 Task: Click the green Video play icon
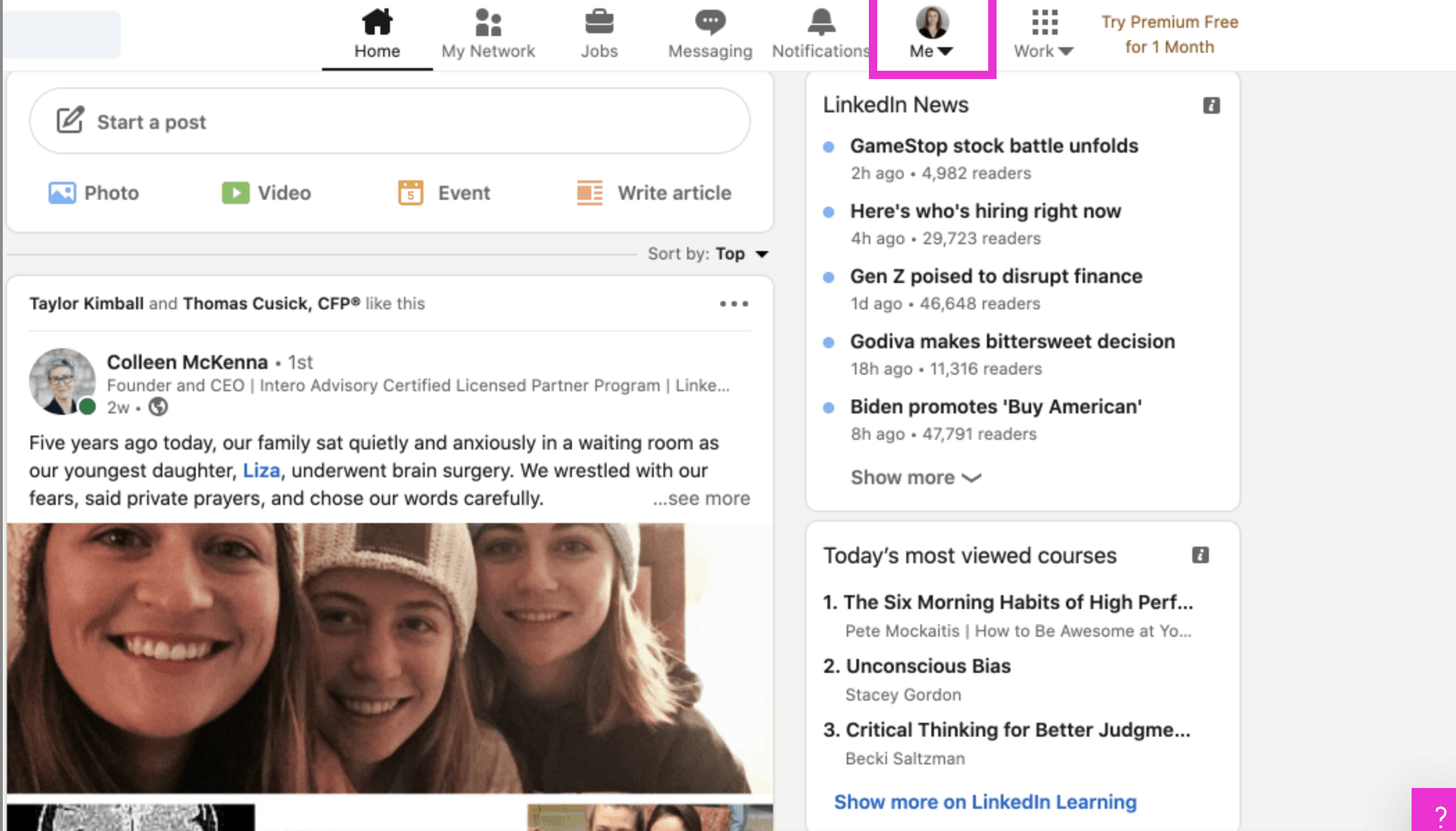tap(235, 192)
